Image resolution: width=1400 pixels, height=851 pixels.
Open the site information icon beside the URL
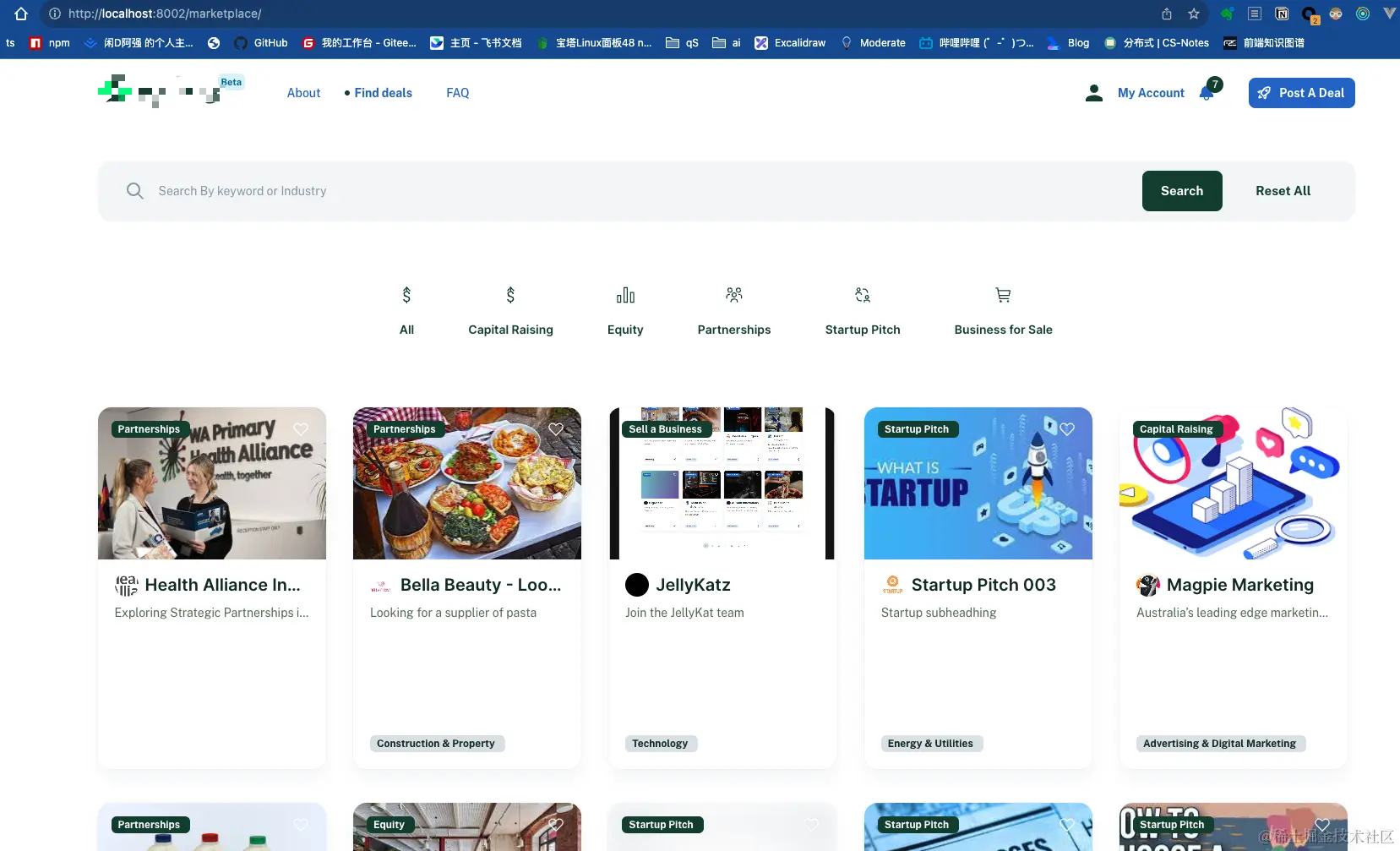[55, 14]
